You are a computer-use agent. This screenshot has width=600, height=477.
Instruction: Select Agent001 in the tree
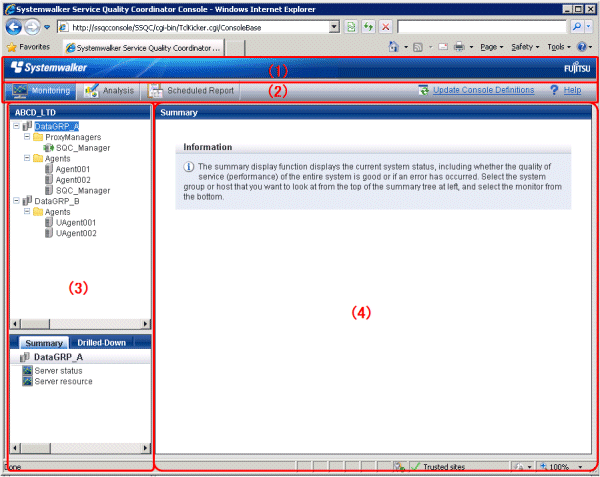pos(73,169)
